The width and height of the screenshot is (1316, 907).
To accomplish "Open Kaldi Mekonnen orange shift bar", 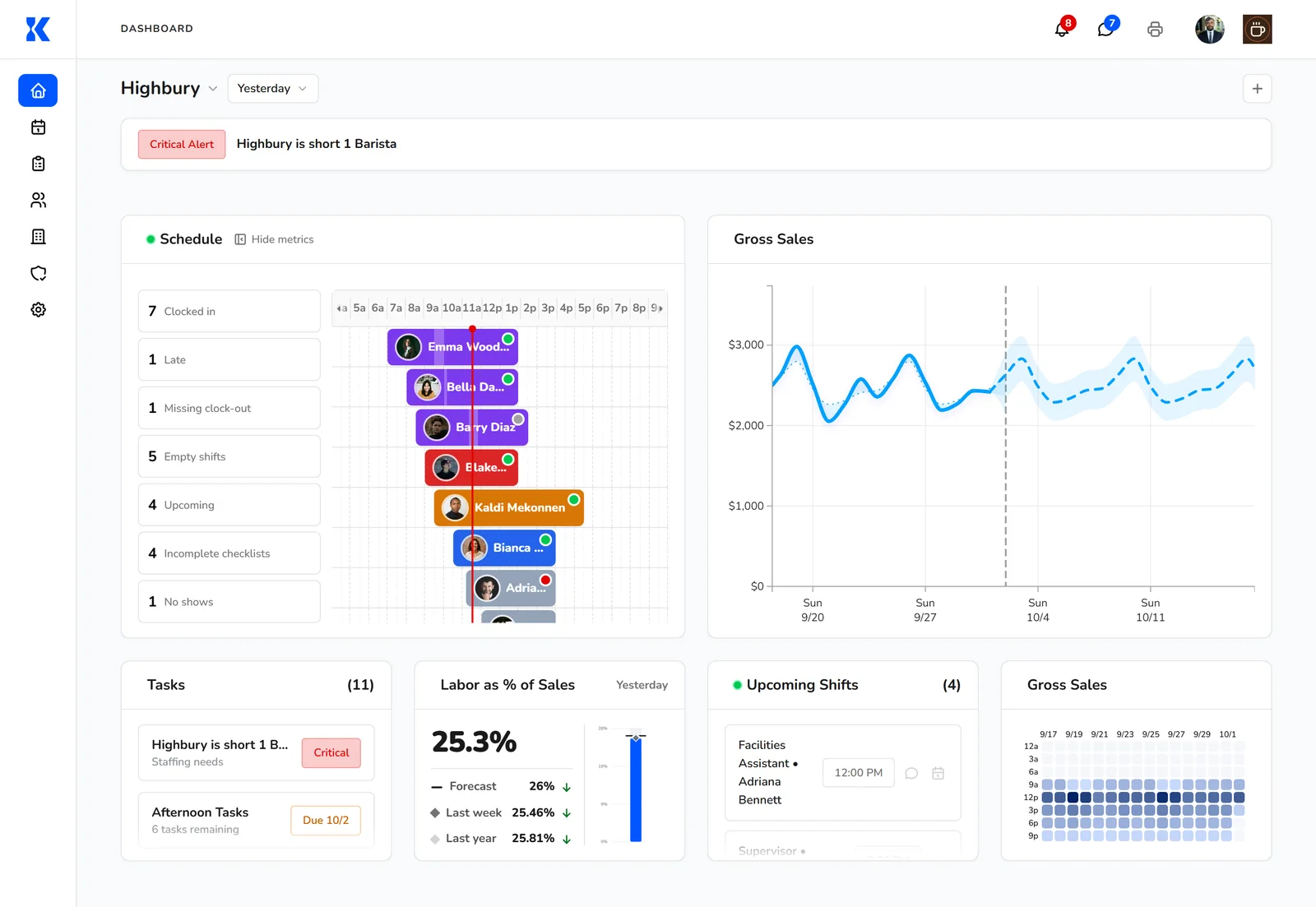I will click(509, 508).
